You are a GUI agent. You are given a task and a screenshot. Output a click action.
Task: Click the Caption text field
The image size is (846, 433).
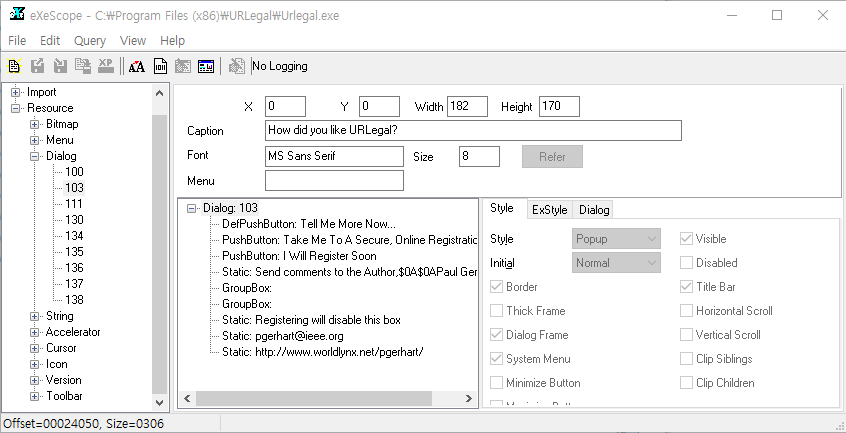click(473, 130)
